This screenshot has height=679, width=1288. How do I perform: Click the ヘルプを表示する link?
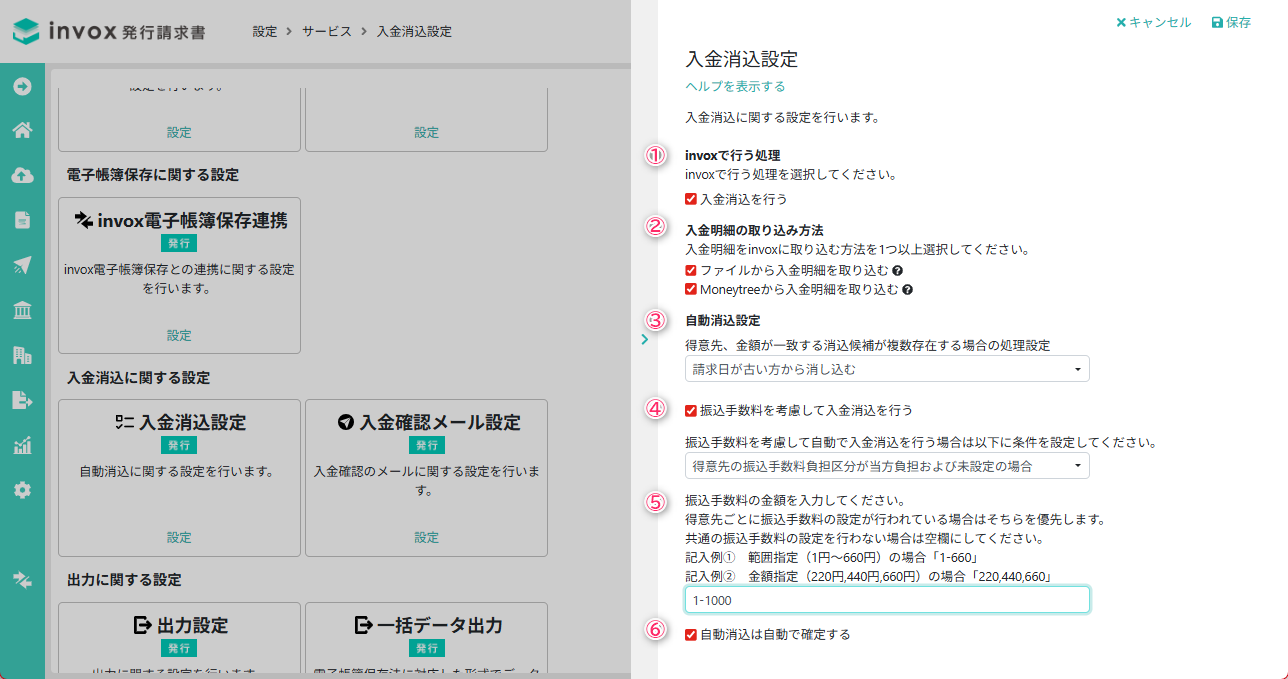[x=735, y=86]
